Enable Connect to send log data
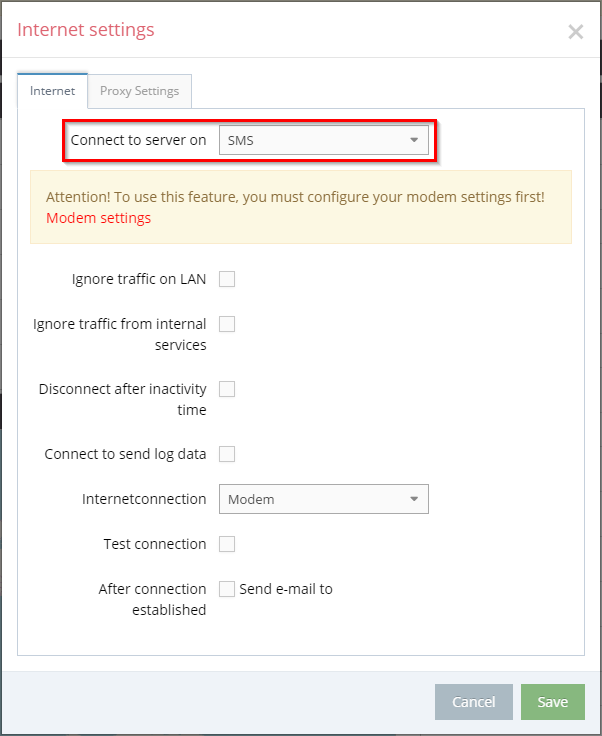Screen dimensions: 602x736 tap(227, 454)
